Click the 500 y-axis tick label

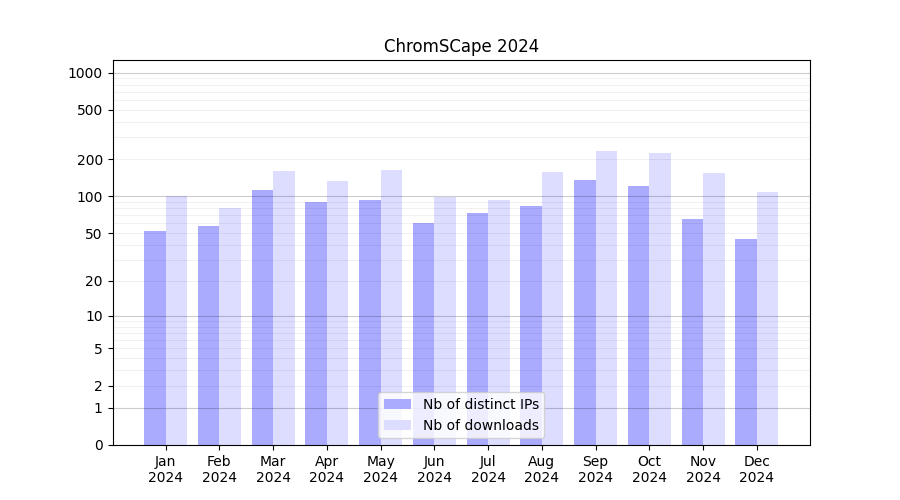91,110
